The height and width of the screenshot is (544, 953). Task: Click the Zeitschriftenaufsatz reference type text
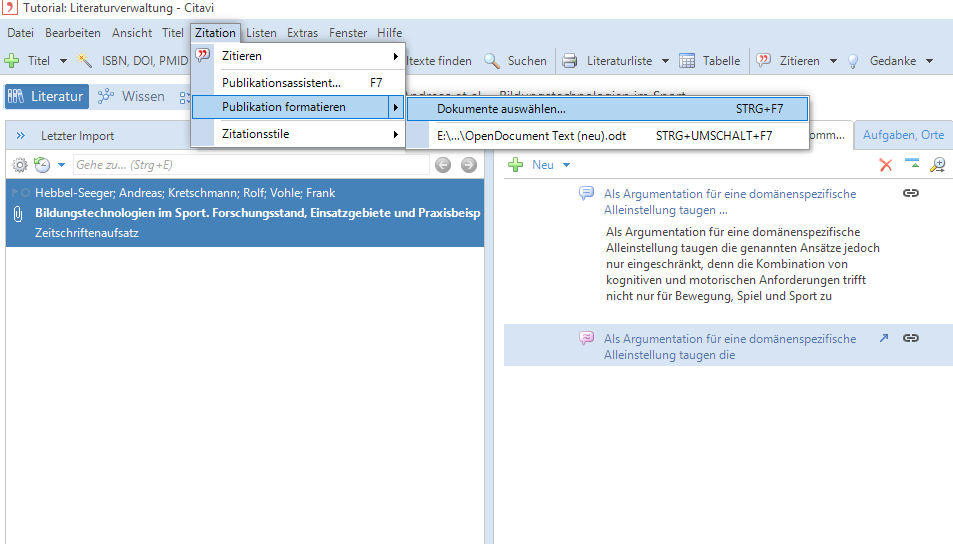[87, 233]
